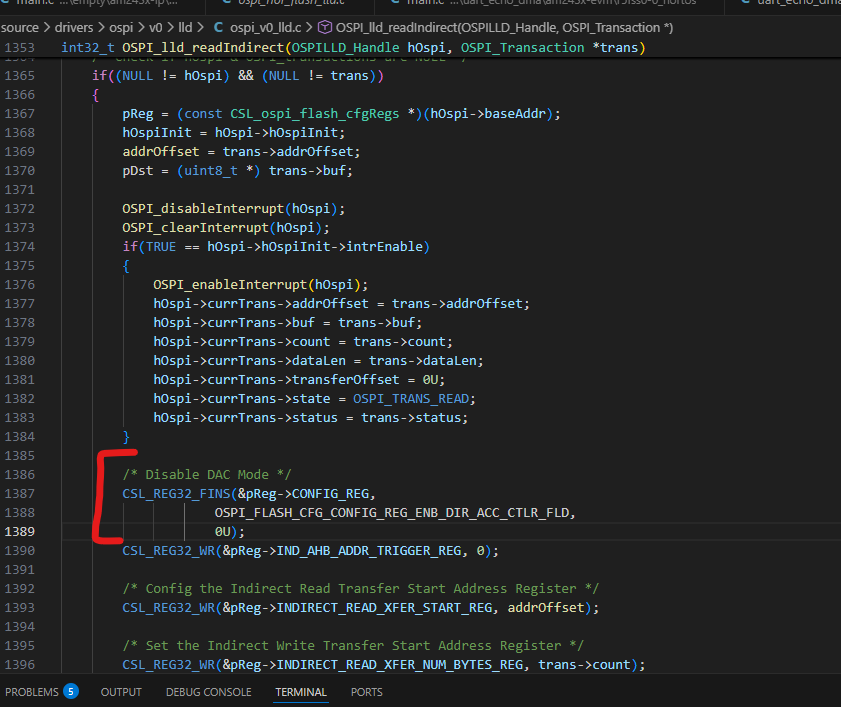Click 'OSPI_FLASH_CFG_CONFIG_REG_ENB_DIR_ACC_CTLR_FLD' text
The height and width of the screenshot is (707, 841).
pyautogui.click(x=392, y=513)
